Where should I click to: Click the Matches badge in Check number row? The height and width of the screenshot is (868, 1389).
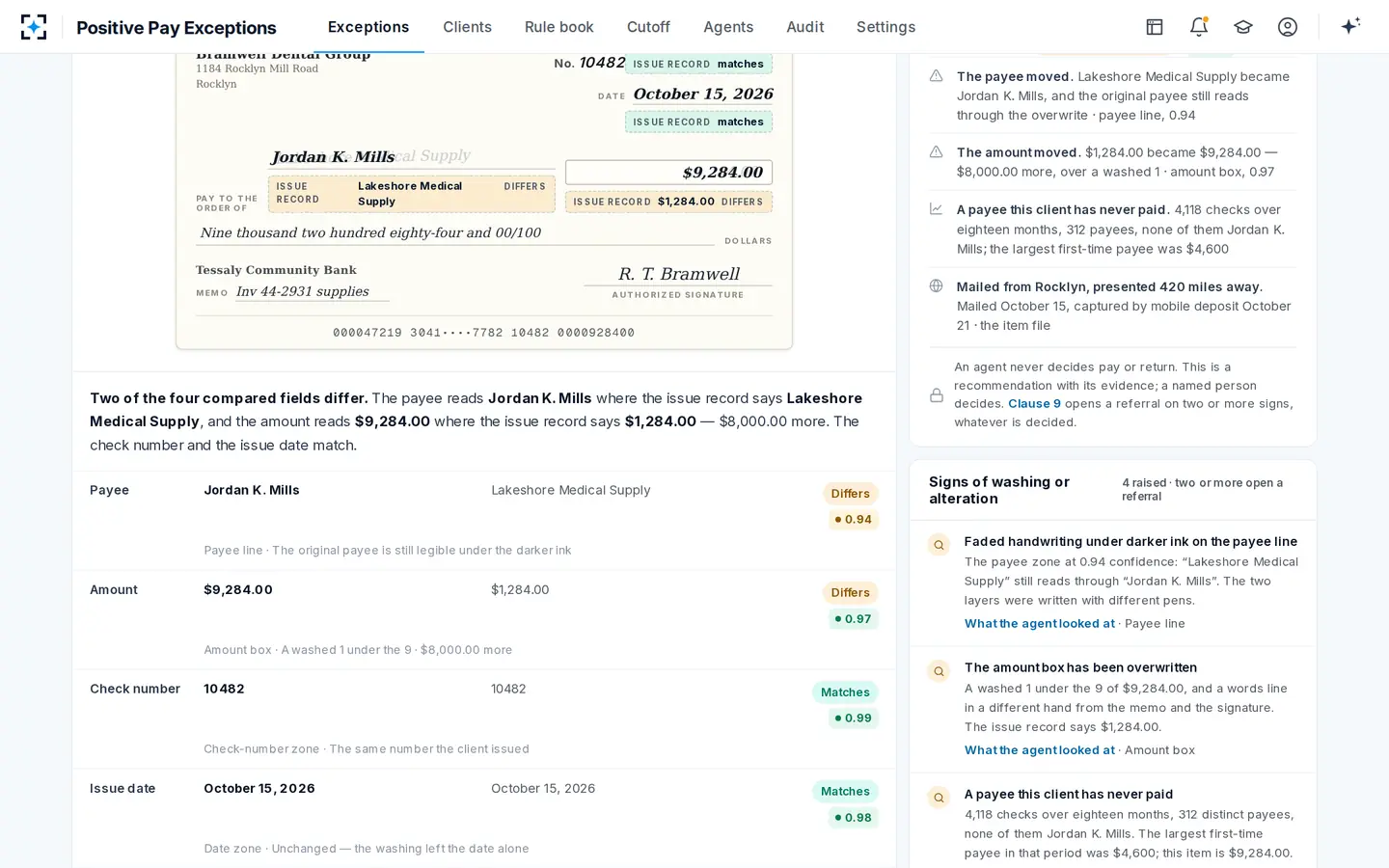tap(845, 692)
